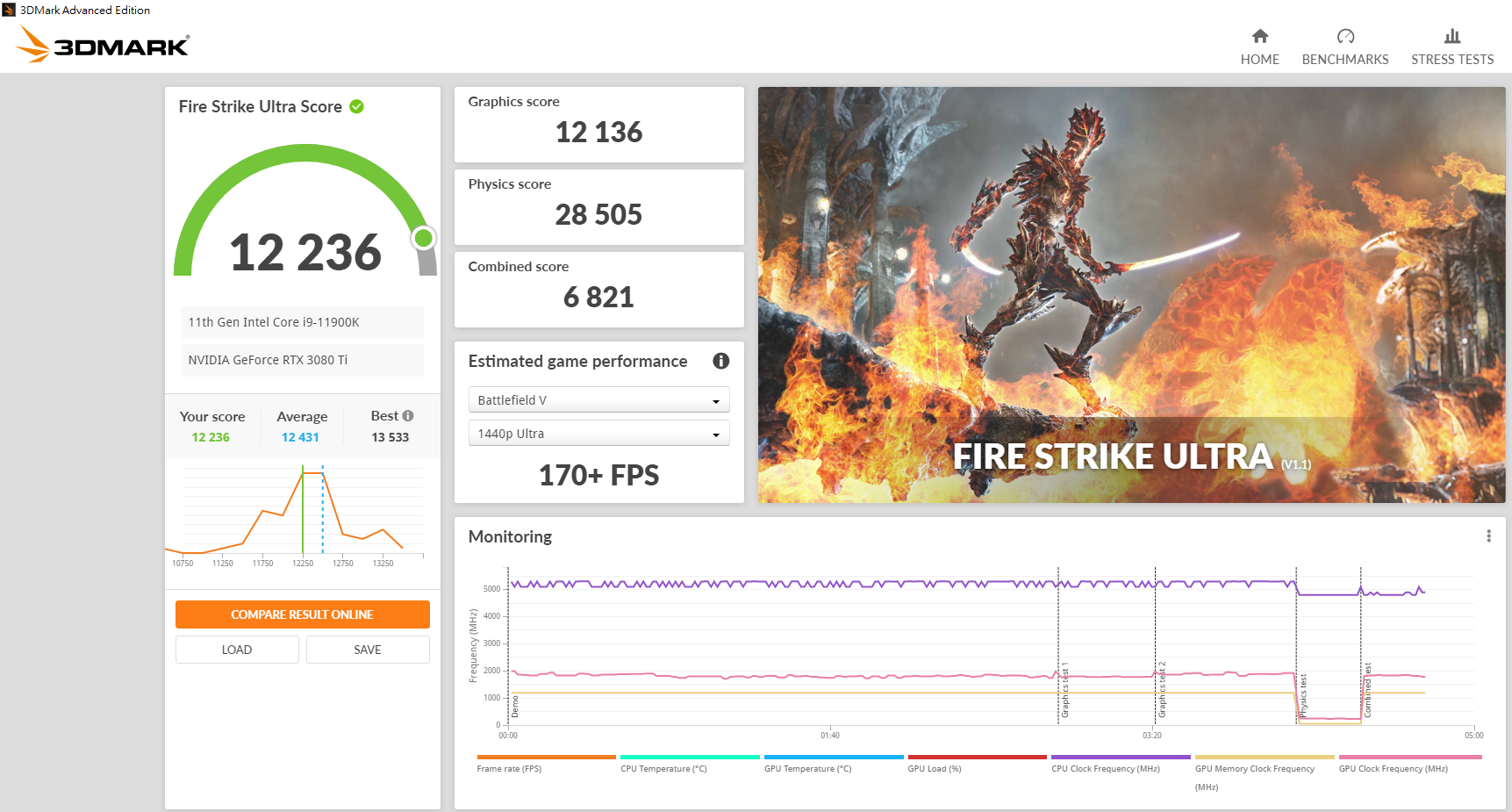Click the Graphics score value 12 136
The height and width of the screenshot is (812, 1512).
(598, 133)
